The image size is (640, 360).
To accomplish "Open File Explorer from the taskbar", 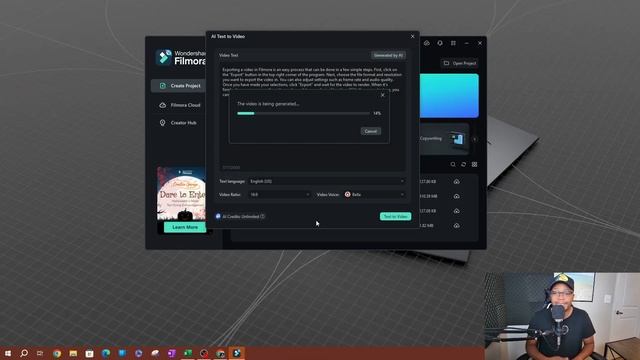I will [73, 353].
